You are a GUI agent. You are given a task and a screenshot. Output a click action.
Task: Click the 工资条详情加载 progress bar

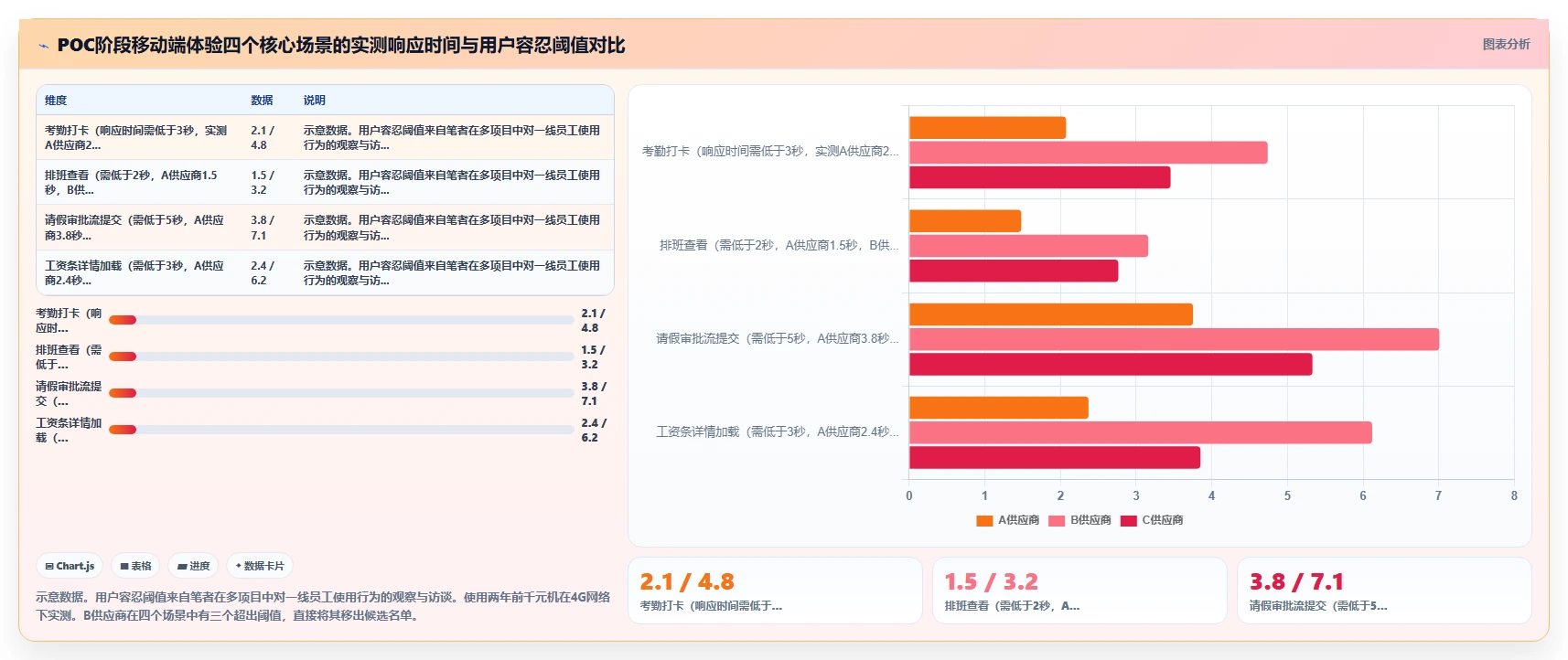[341, 430]
